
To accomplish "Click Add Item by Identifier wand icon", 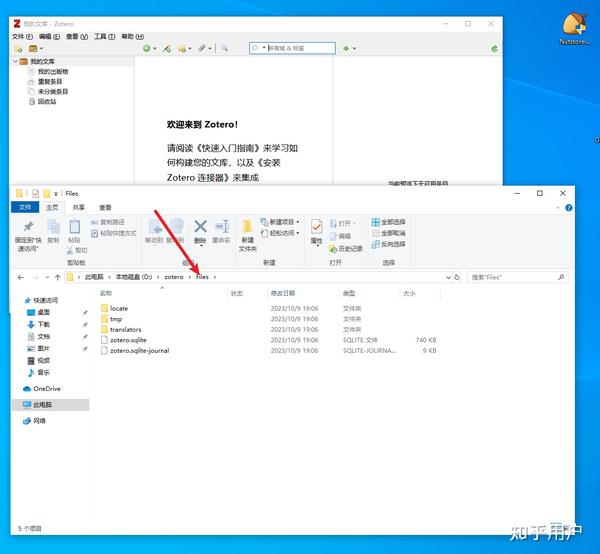I will click(167, 49).
